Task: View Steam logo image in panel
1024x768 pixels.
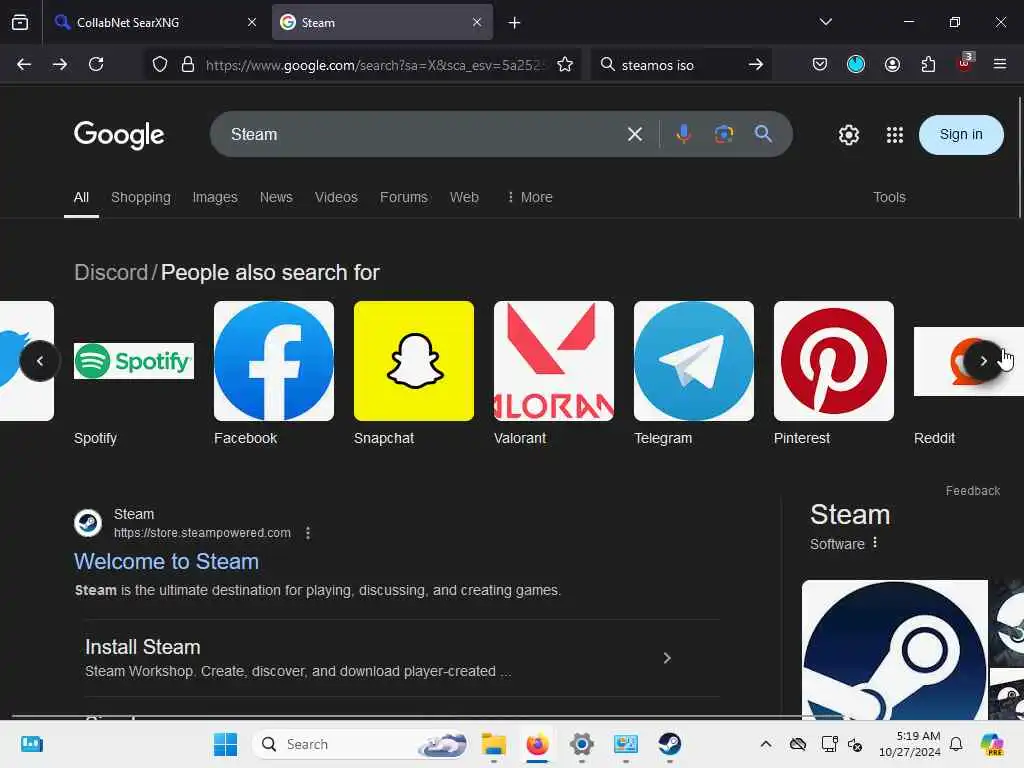Action: [895, 650]
